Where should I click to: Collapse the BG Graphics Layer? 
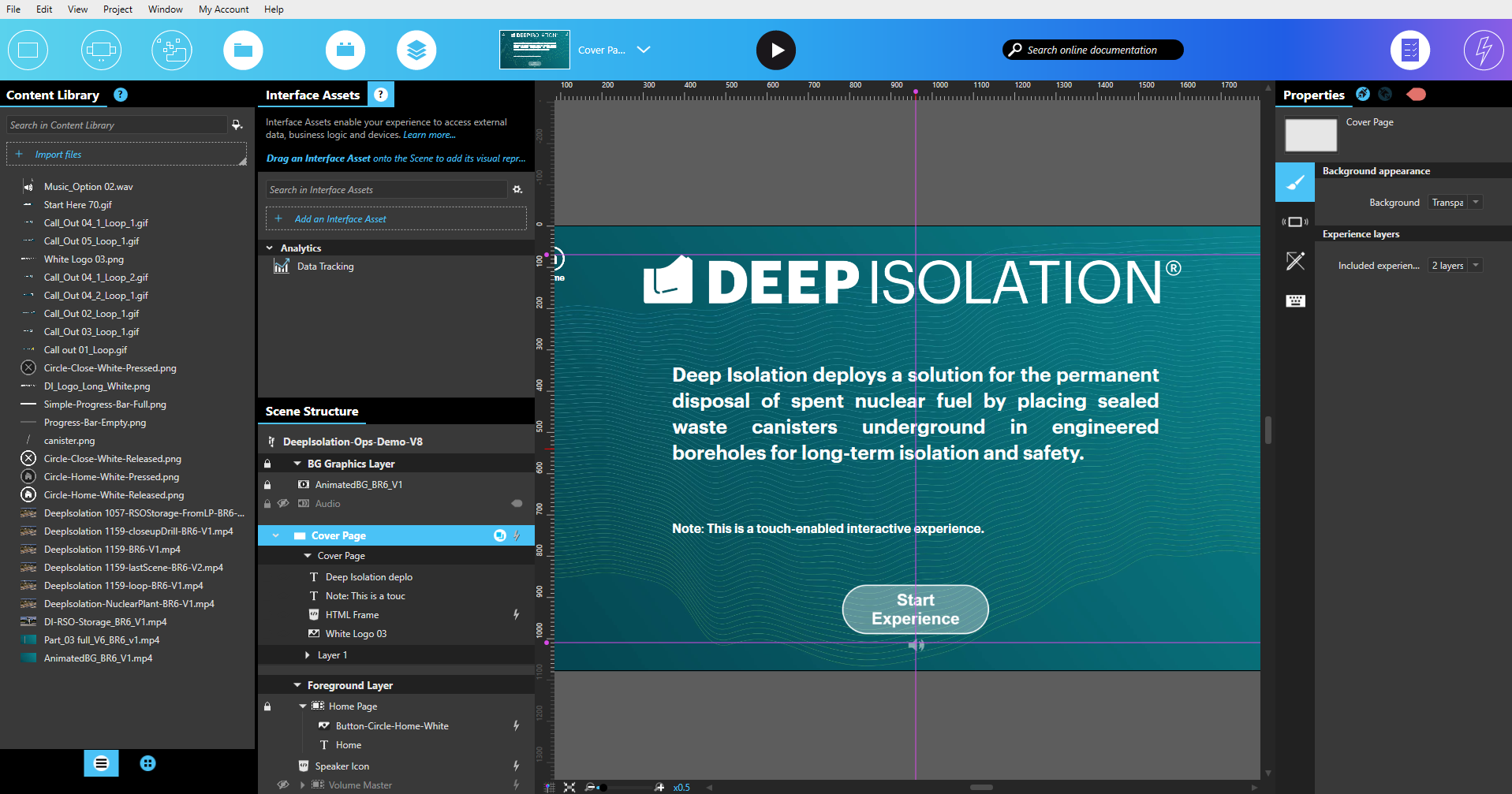coord(297,464)
